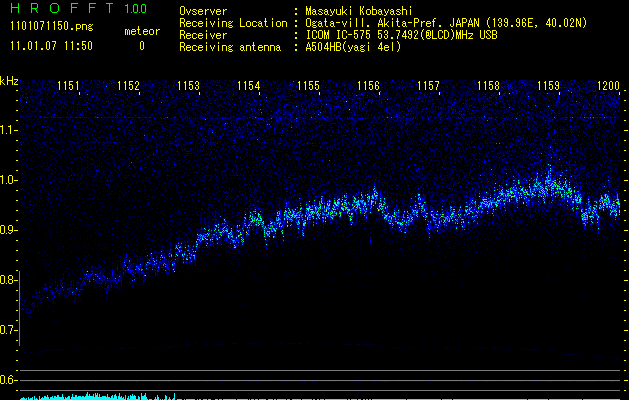Click the cyan amplitude graph at the bottom
The width and height of the screenshot is (629, 400).
[x=90, y=396]
